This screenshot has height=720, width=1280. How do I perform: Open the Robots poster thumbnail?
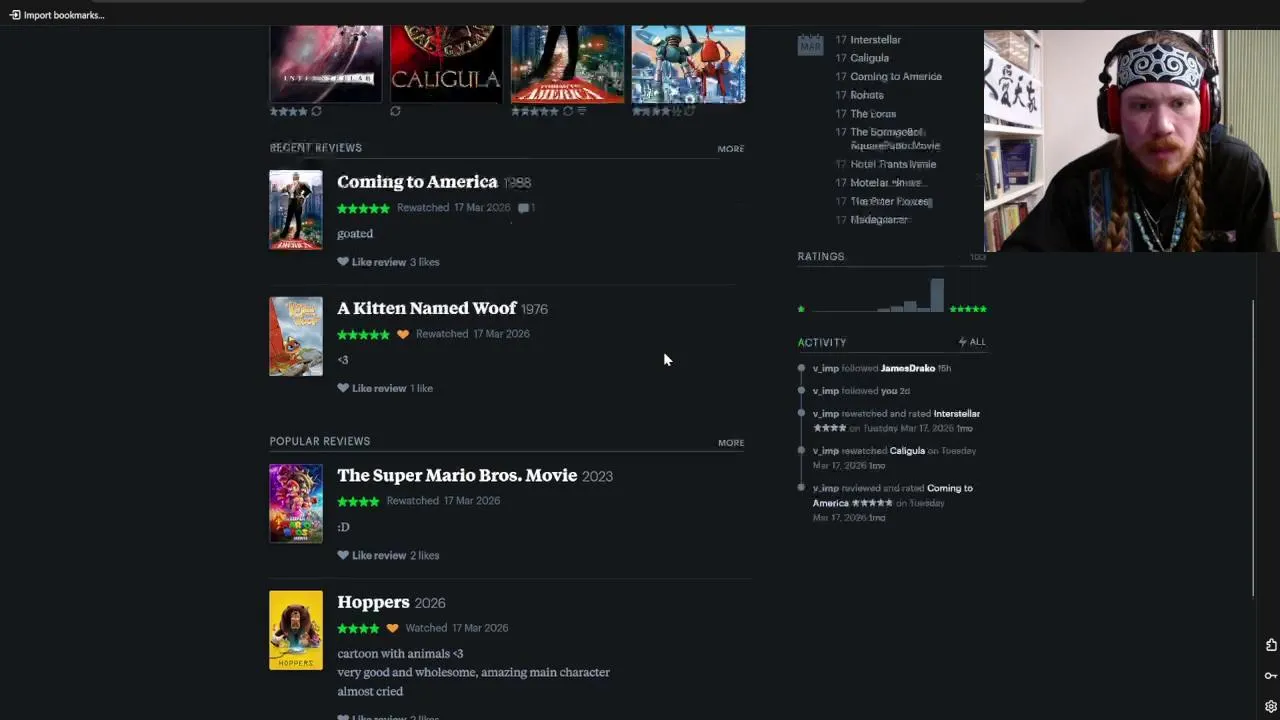point(688,64)
